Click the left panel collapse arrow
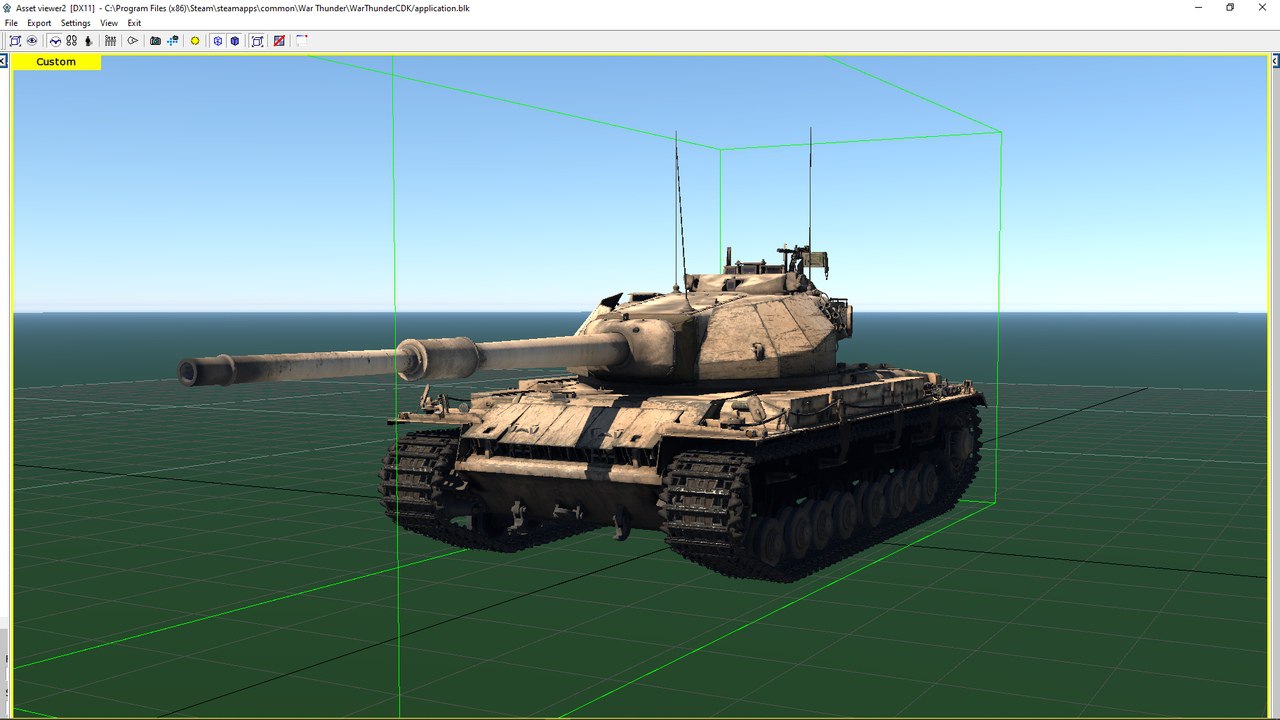 pyautogui.click(x=4, y=61)
